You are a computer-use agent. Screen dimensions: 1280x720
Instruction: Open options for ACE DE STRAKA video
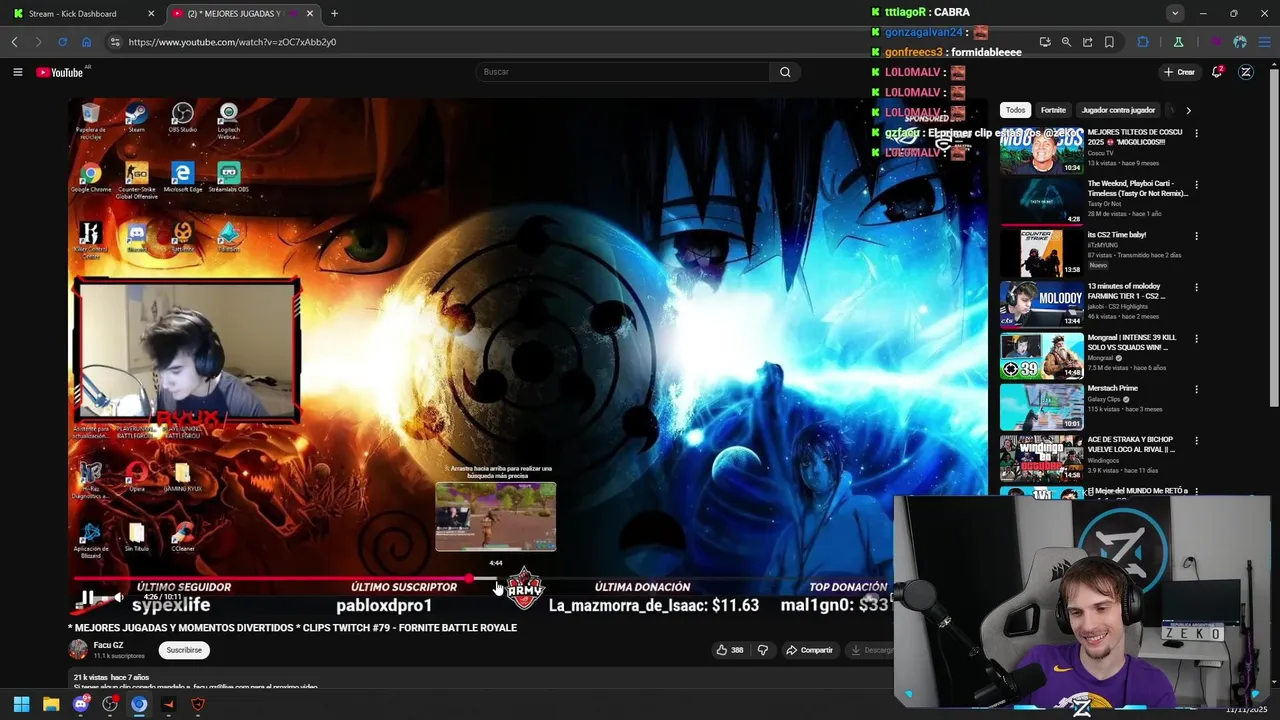1196,440
